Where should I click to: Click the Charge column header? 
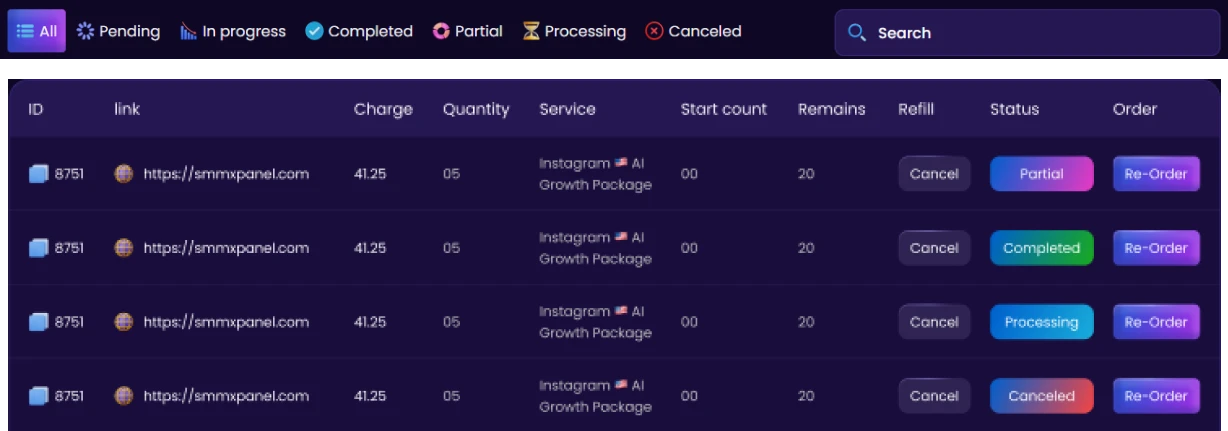(x=383, y=109)
